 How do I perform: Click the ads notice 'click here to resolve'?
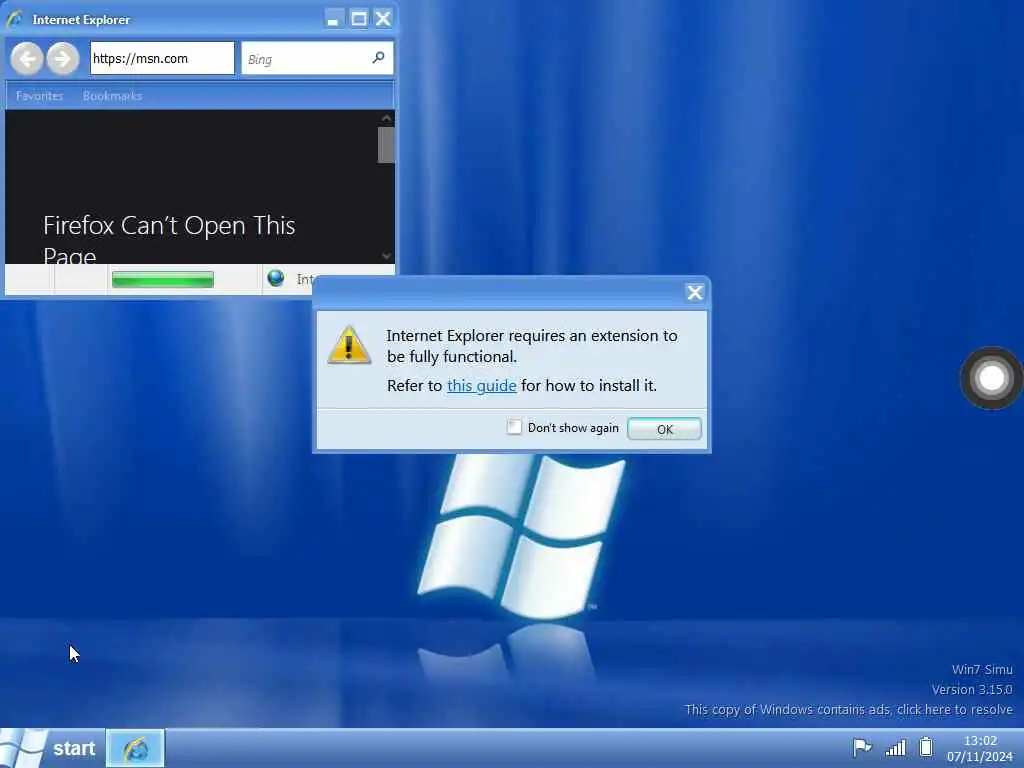[954, 709]
